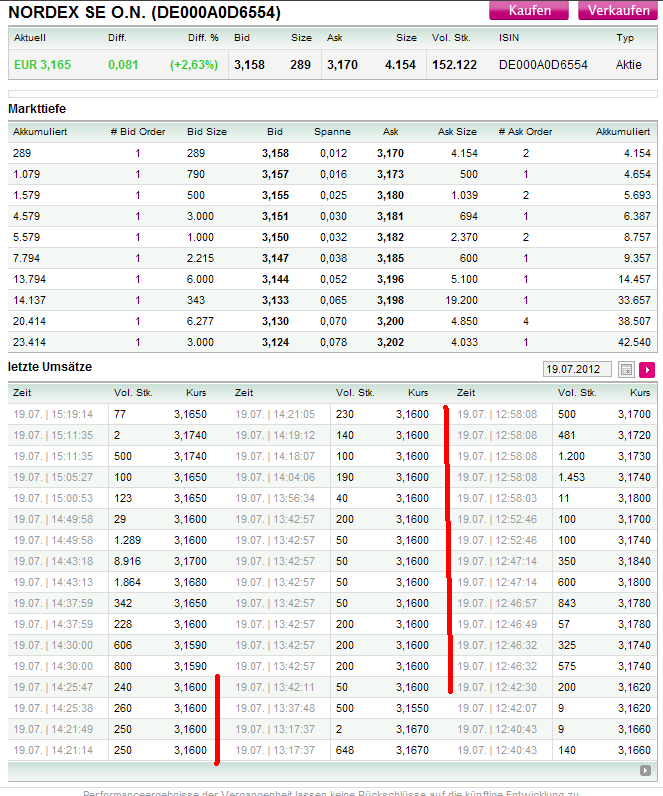663x796 pixels.
Task: Click the ask price 3,202 in Markttiefe
Action: coord(390,343)
